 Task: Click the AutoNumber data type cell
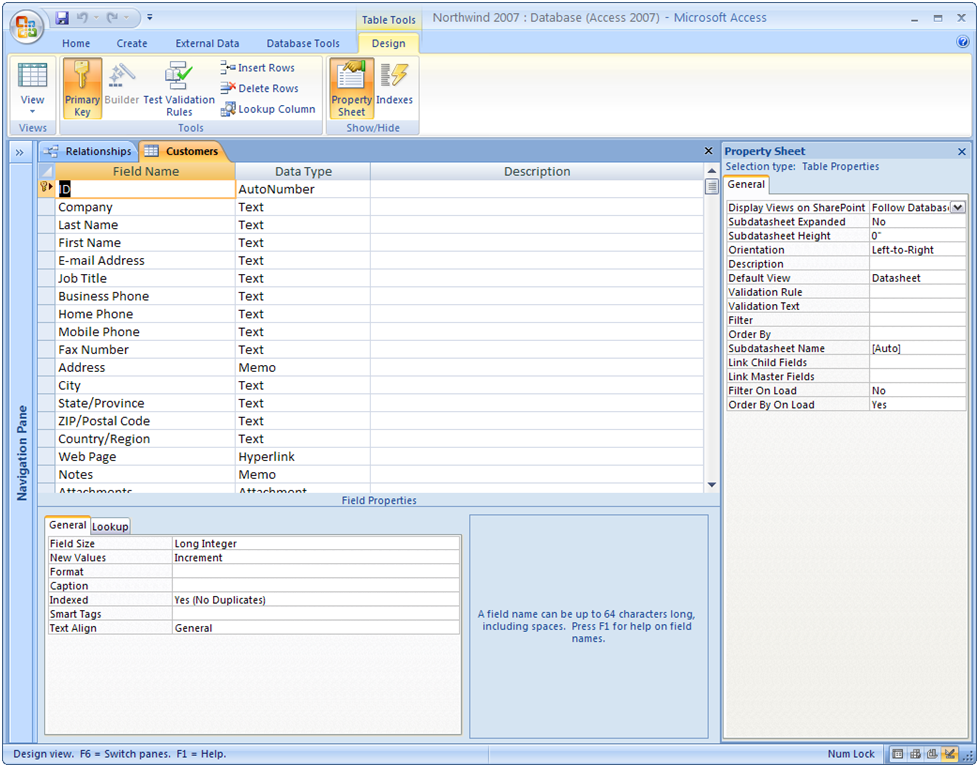pos(303,189)
